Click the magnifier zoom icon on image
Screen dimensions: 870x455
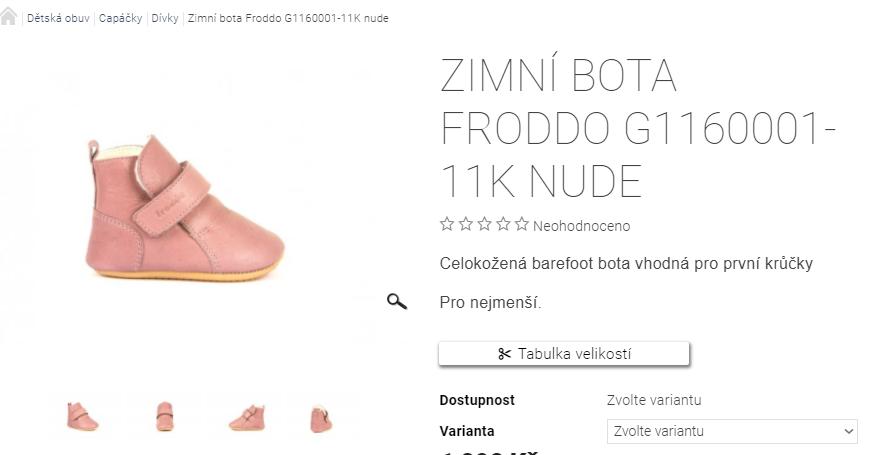(x=397, y=301)
